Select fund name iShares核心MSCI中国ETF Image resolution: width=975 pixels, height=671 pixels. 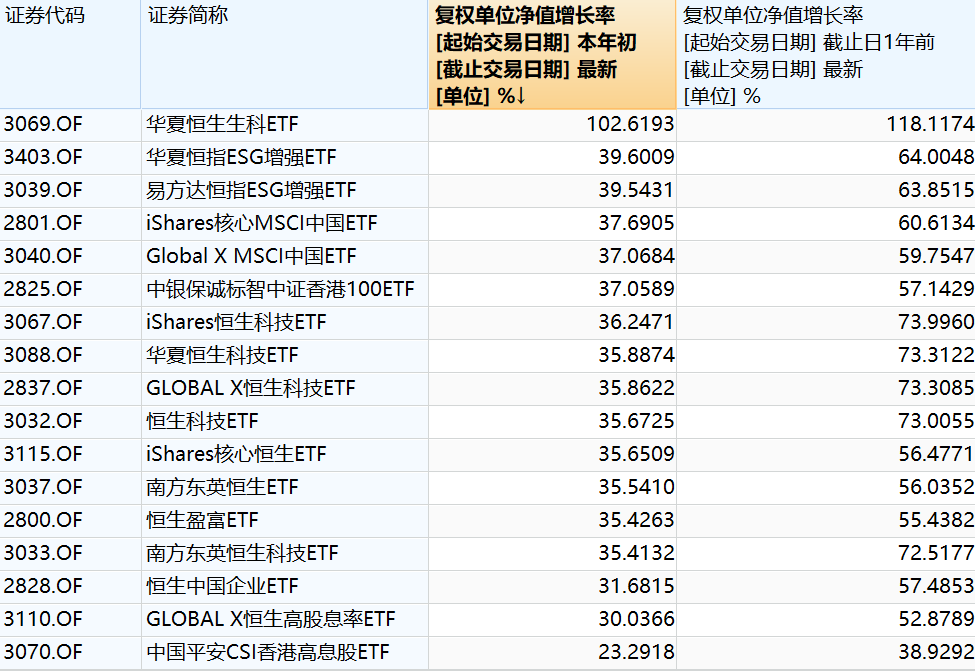point(262,223)
